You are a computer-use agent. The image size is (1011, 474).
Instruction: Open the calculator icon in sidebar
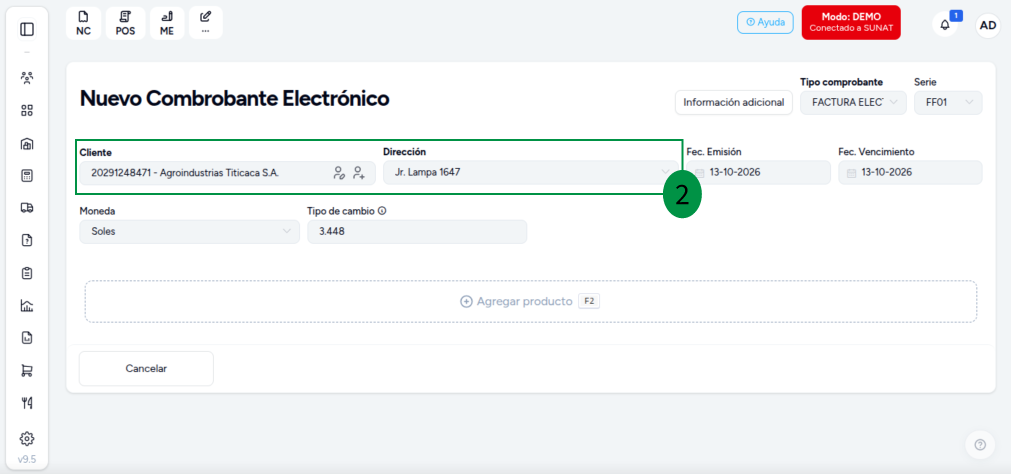(x=26, y=175)
